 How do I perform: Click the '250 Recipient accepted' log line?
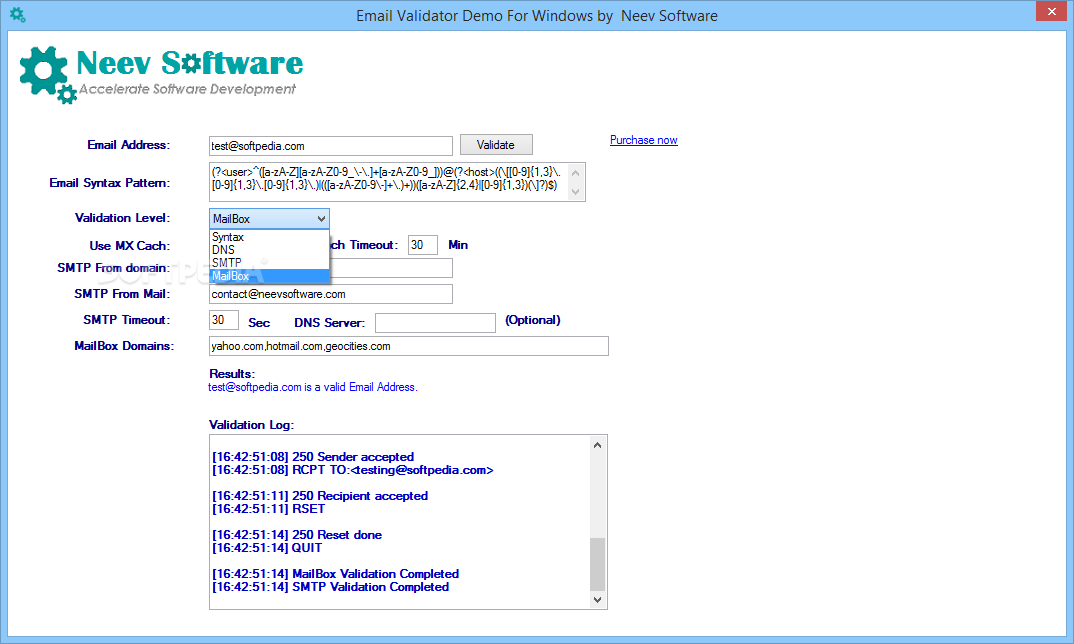click(320, 496)
